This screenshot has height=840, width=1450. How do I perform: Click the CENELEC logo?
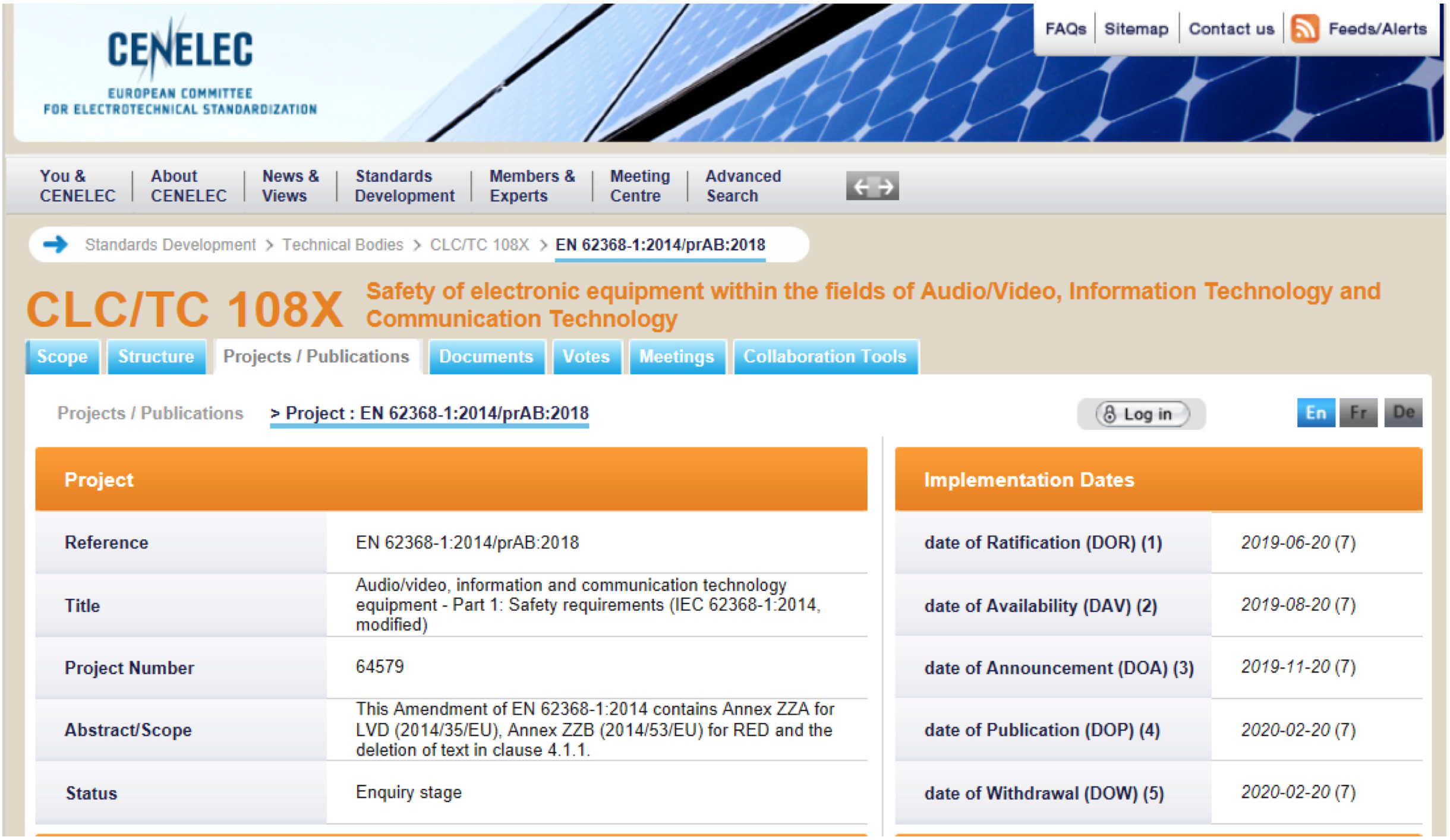[180, 65]
